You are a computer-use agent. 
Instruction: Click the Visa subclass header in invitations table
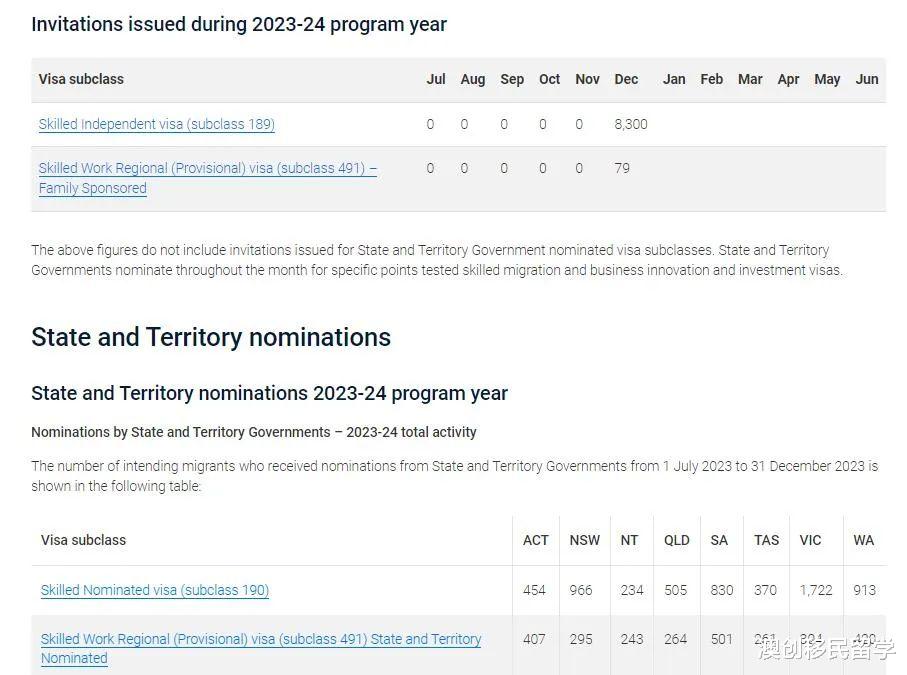pos(81,79)
